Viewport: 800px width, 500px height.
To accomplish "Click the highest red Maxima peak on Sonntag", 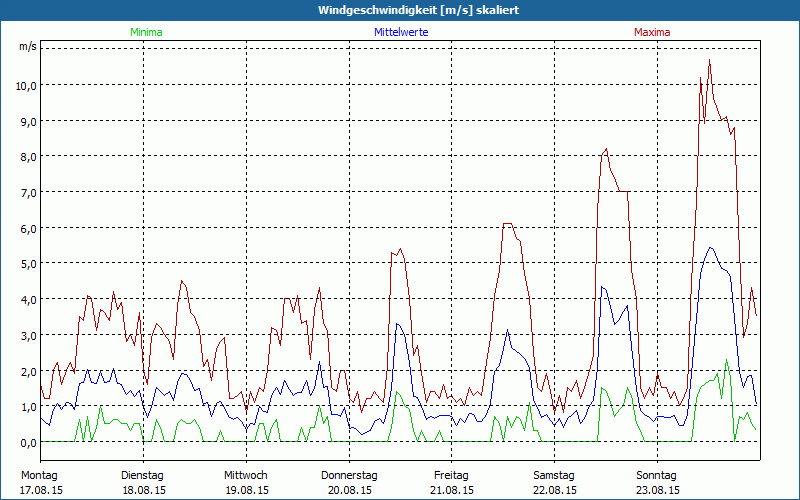I will point(710,61).
